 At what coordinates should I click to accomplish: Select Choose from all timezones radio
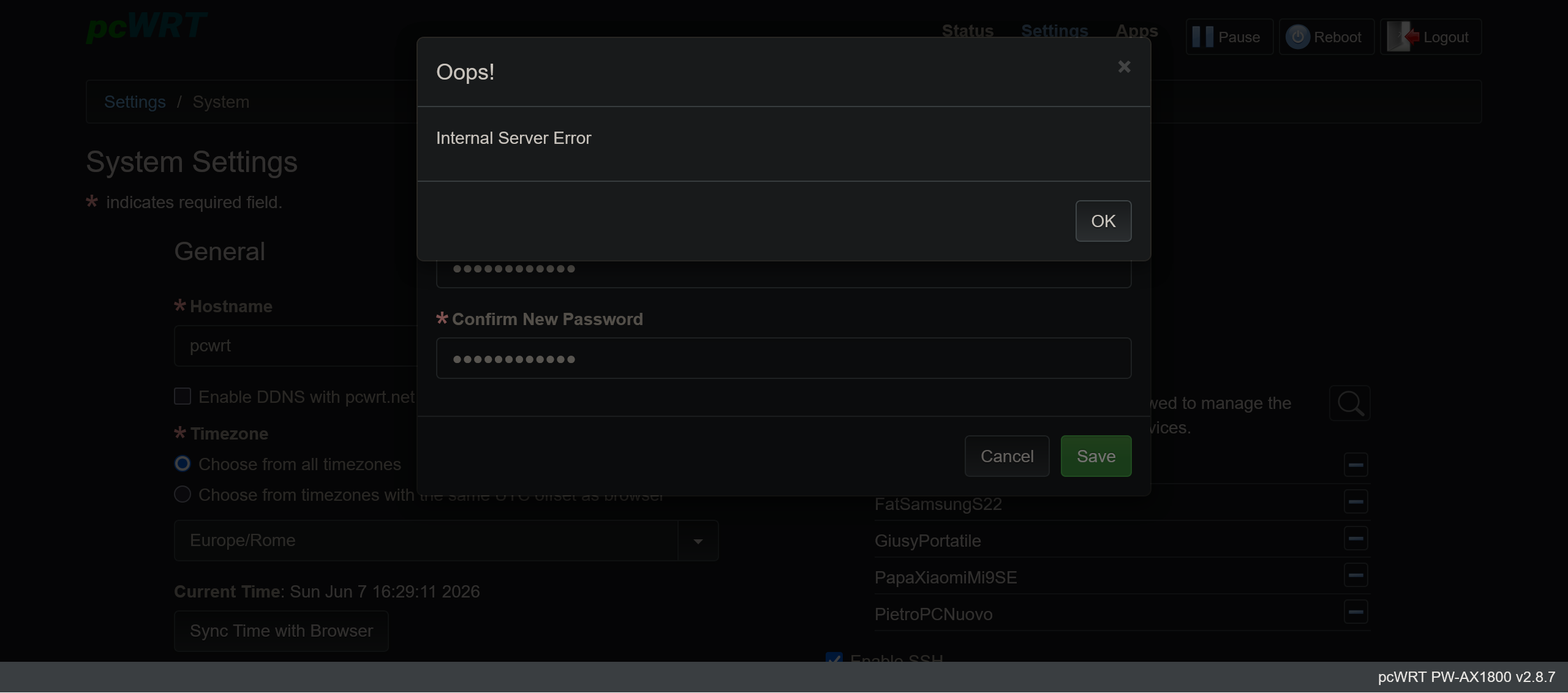click(x=183, y=463)
